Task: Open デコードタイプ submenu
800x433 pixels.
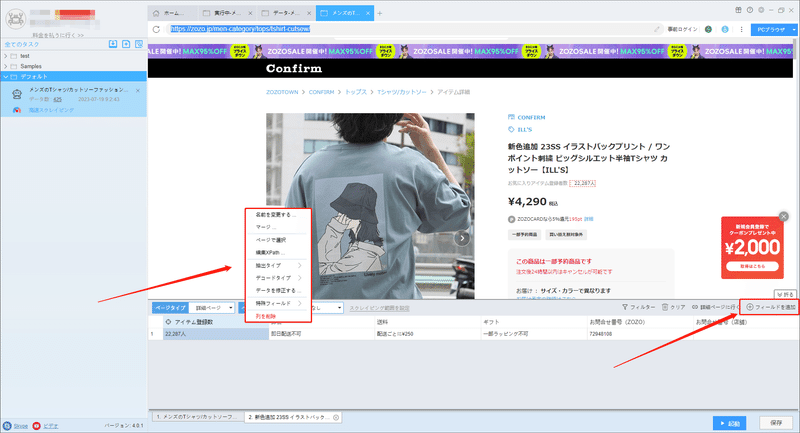Action: pyautogui.click(x=278, y=278)
